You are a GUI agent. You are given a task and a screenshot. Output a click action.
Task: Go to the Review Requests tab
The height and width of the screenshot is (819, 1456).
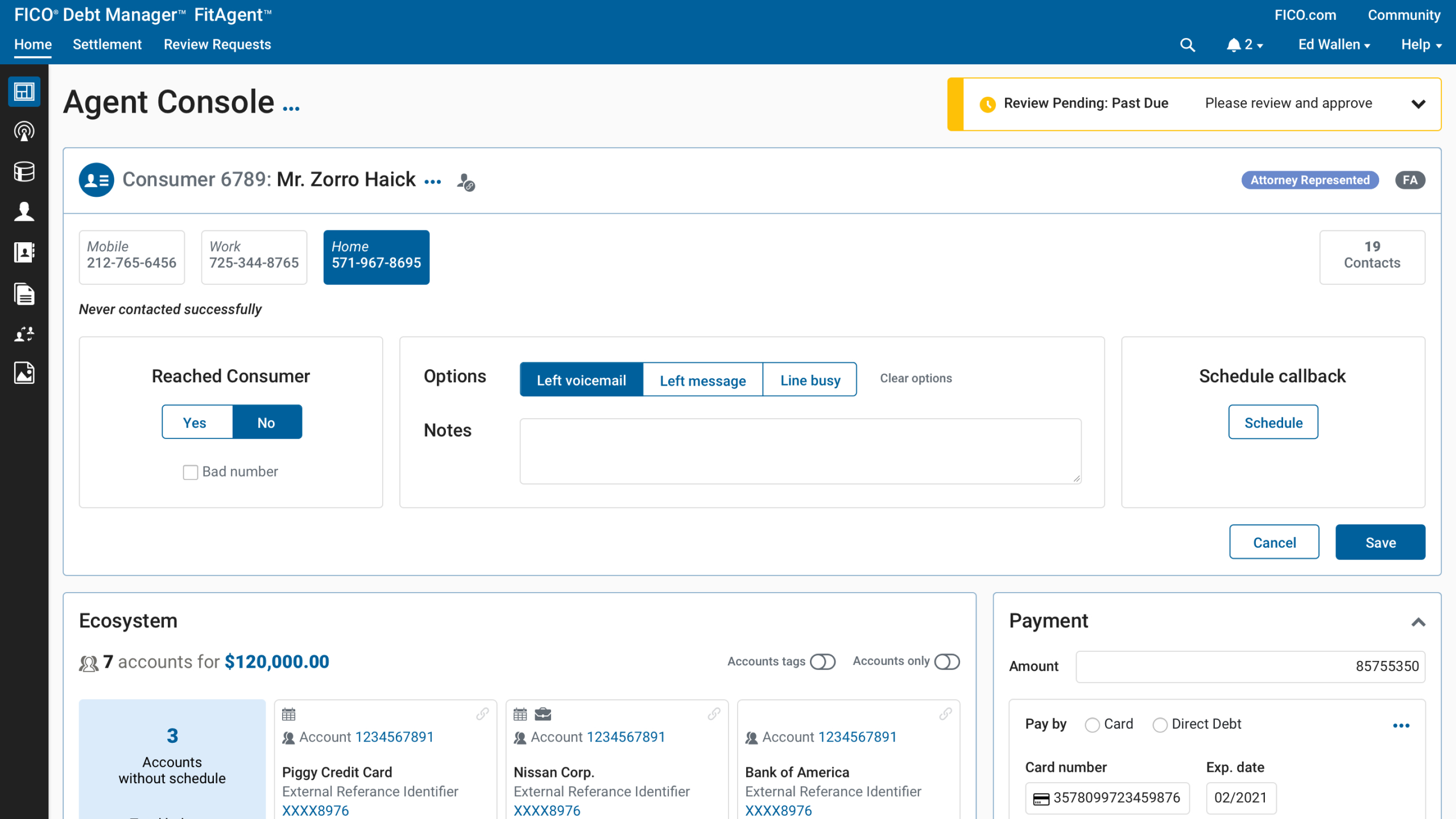click(x=217, y=45)
